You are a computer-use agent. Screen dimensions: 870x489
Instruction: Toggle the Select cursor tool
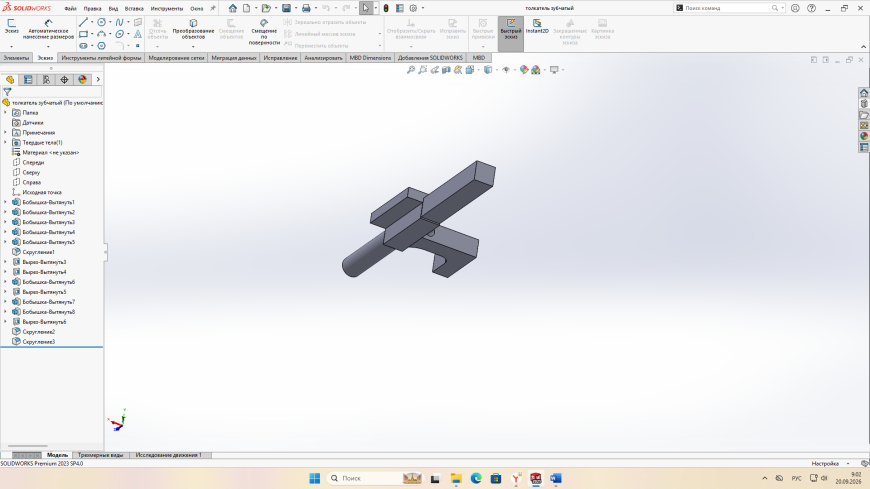click(x=366, y=8)
